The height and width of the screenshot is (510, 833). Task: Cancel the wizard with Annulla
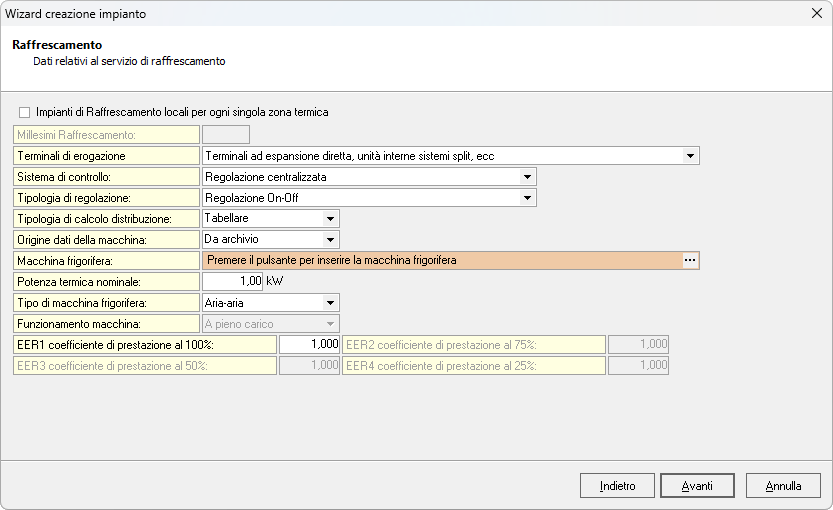tap(783, 486)
